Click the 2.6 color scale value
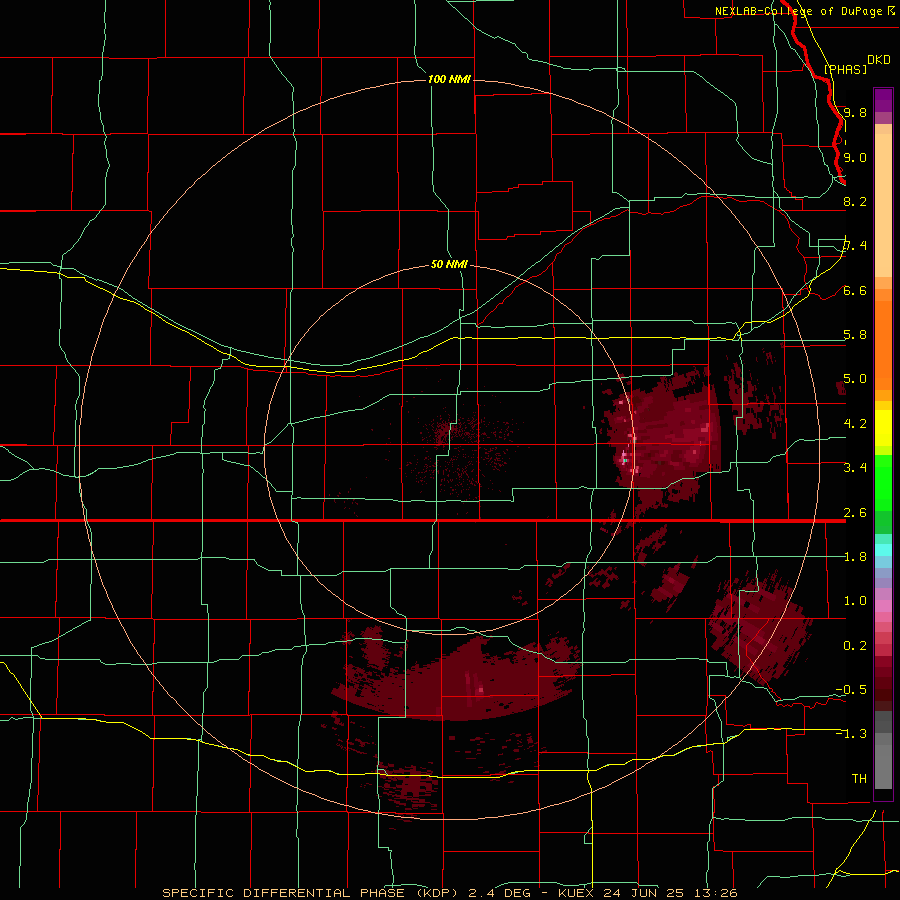This screenshot has height=900, width=900. coord(855,513)
